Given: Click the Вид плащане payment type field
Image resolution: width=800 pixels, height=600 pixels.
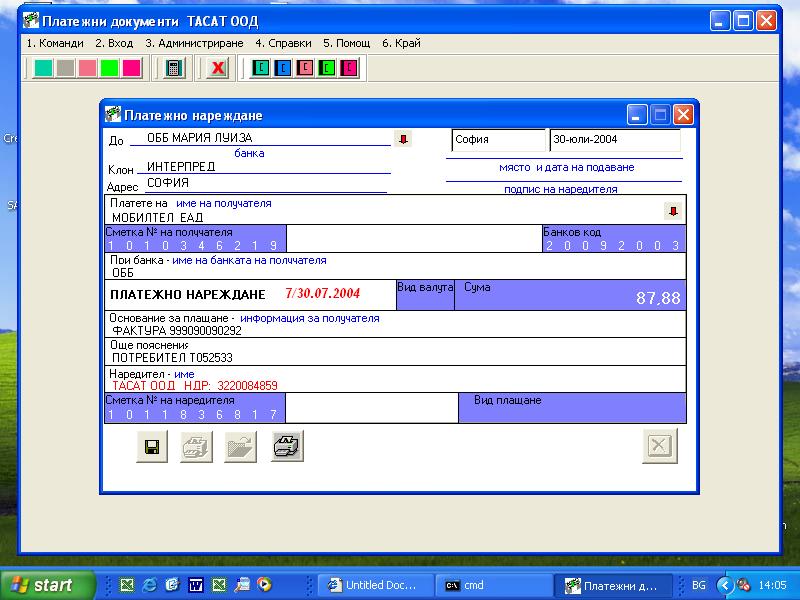Looking at the screenshot, I should tap(572, 408).
